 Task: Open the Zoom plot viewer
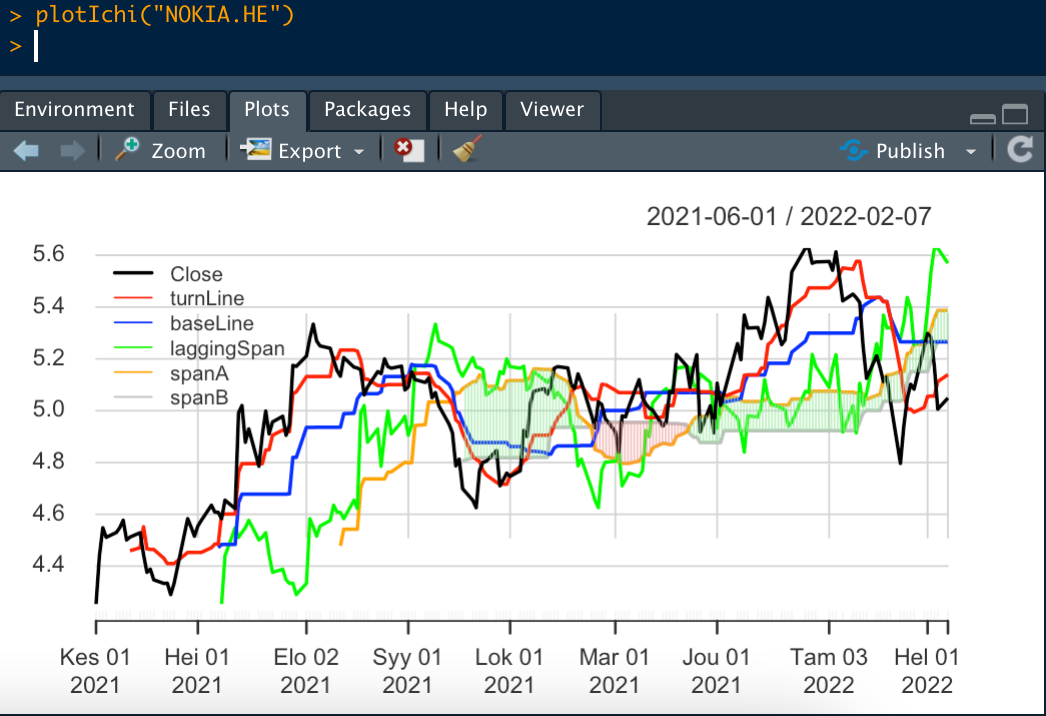(x=160, y=150)
